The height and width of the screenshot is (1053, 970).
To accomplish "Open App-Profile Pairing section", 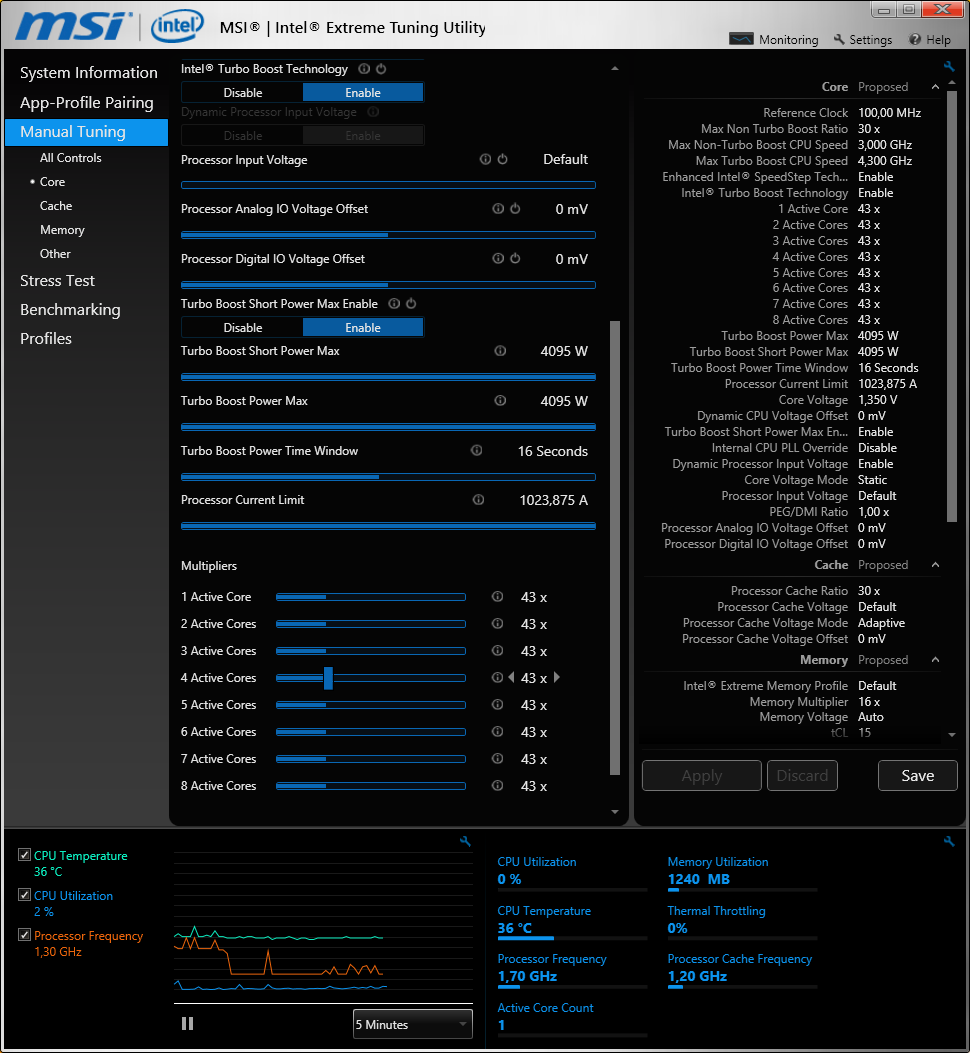I will [x=87, y=103].
